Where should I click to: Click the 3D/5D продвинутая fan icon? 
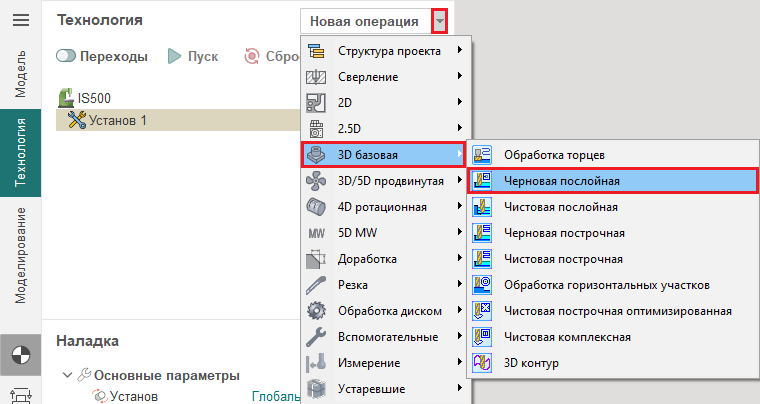click(317, 181)
